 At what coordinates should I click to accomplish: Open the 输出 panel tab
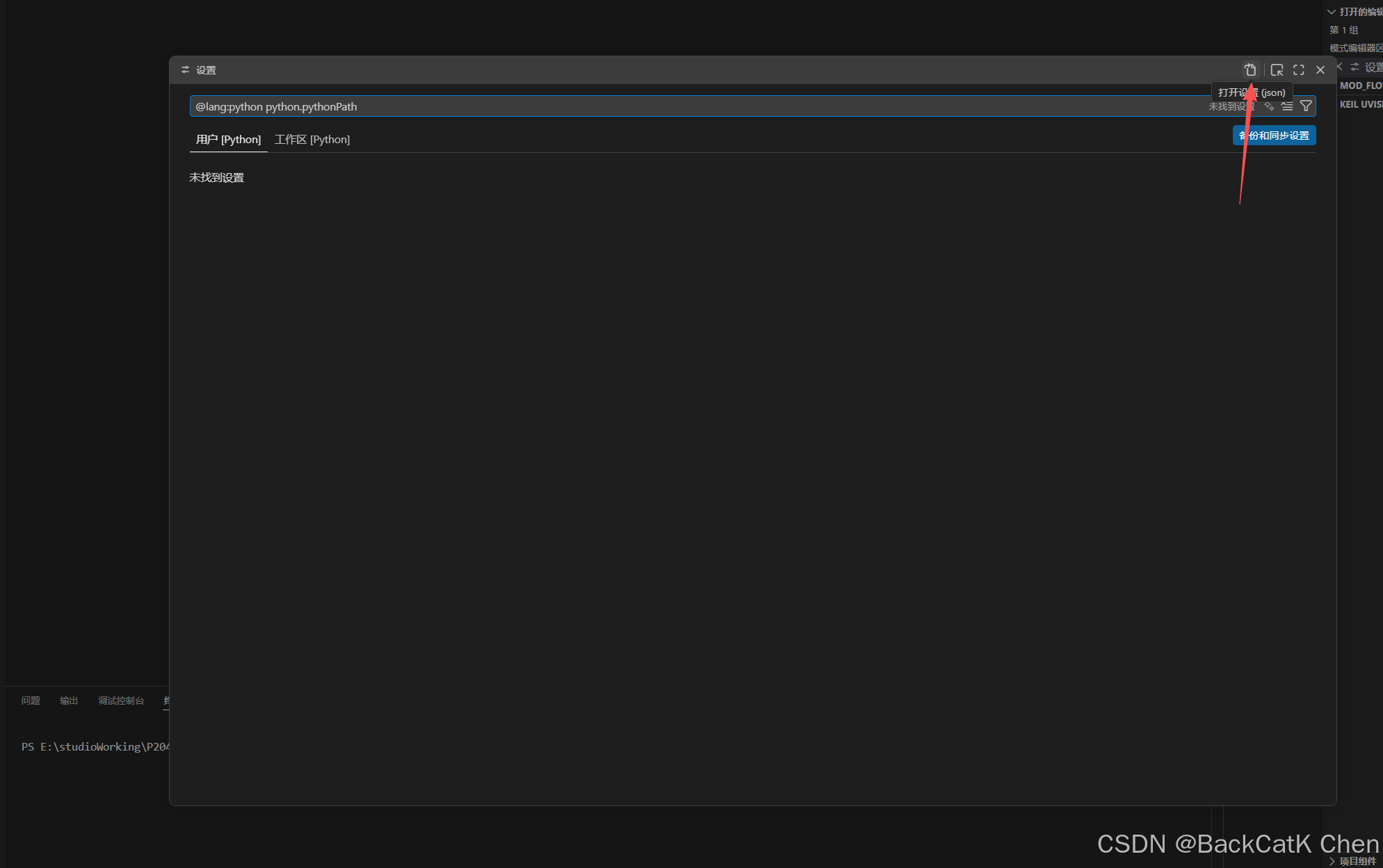coord(69,701)
